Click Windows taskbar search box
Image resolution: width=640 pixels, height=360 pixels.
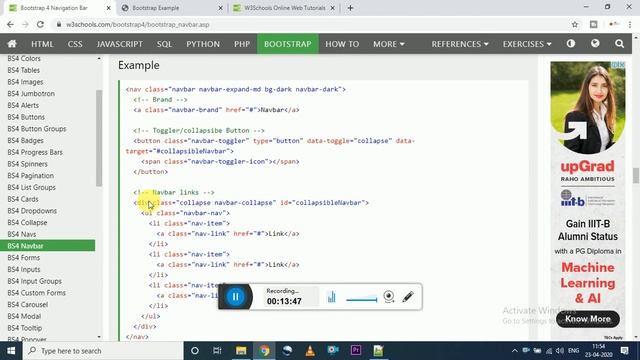[102, 351]
